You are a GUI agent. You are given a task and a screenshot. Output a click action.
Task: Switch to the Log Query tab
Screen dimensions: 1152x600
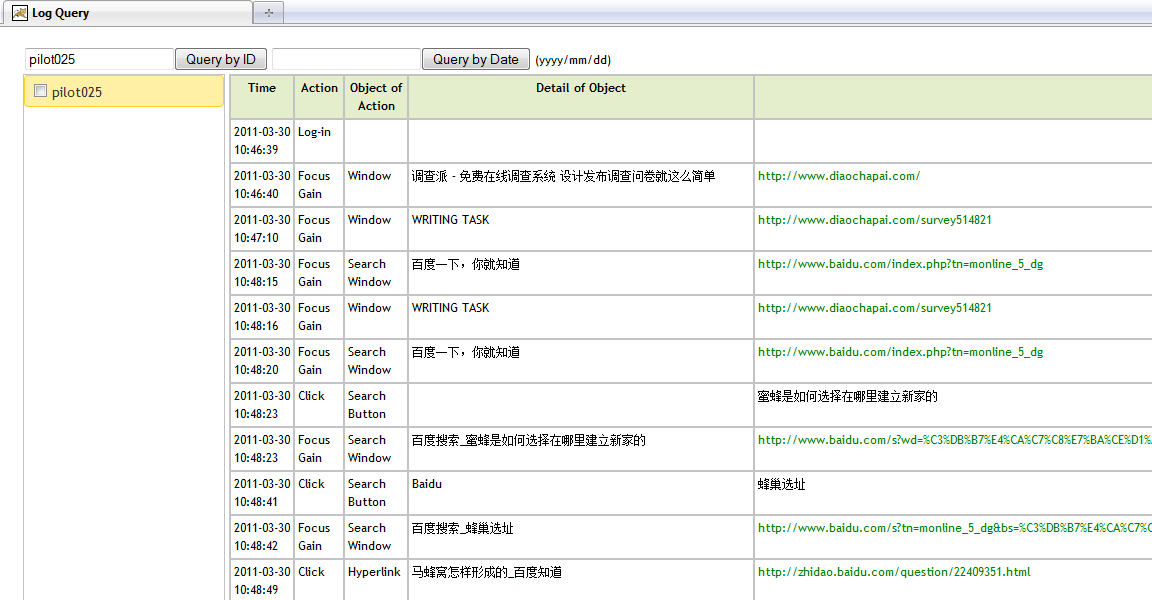tap(126, 12)
